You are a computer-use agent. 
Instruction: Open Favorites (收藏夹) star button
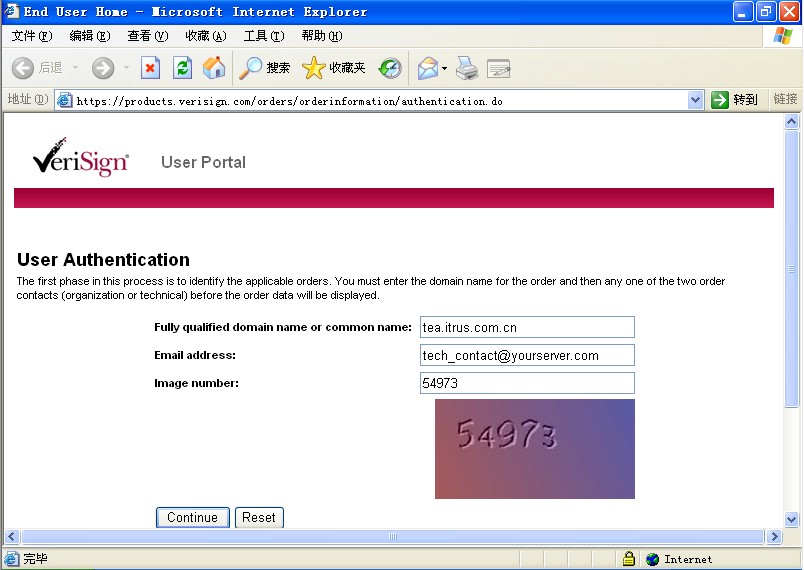333,68
